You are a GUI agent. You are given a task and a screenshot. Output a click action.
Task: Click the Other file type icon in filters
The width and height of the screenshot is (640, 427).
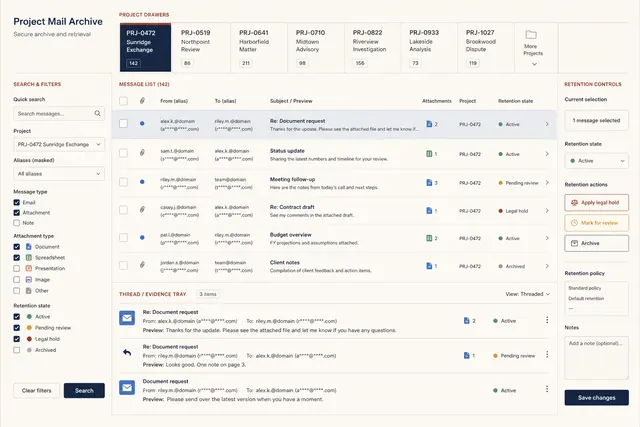(29, 291)
